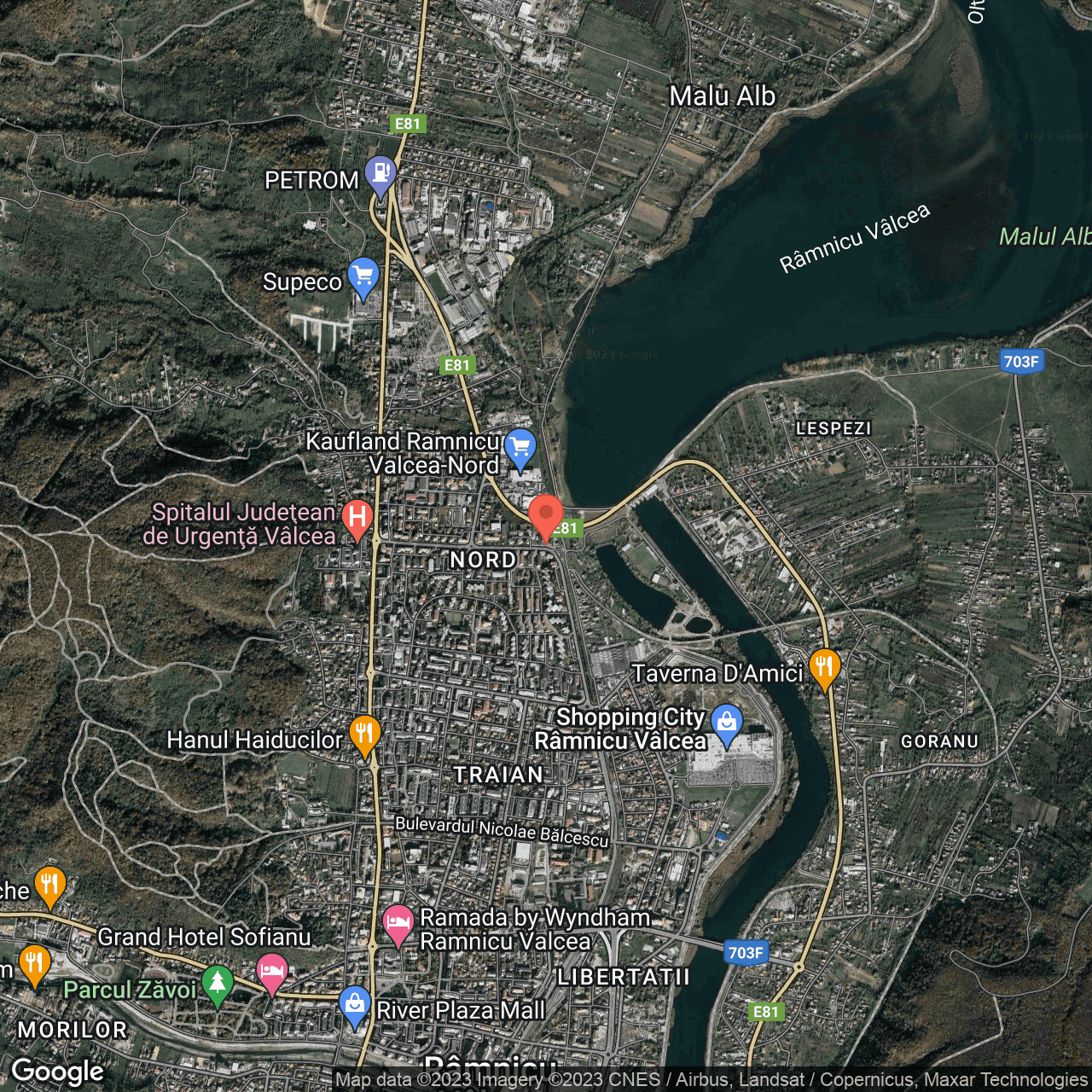Click the GORANU neighborhood label
The height and width of the screenshot is (1092, 1092).
point(939,741)
